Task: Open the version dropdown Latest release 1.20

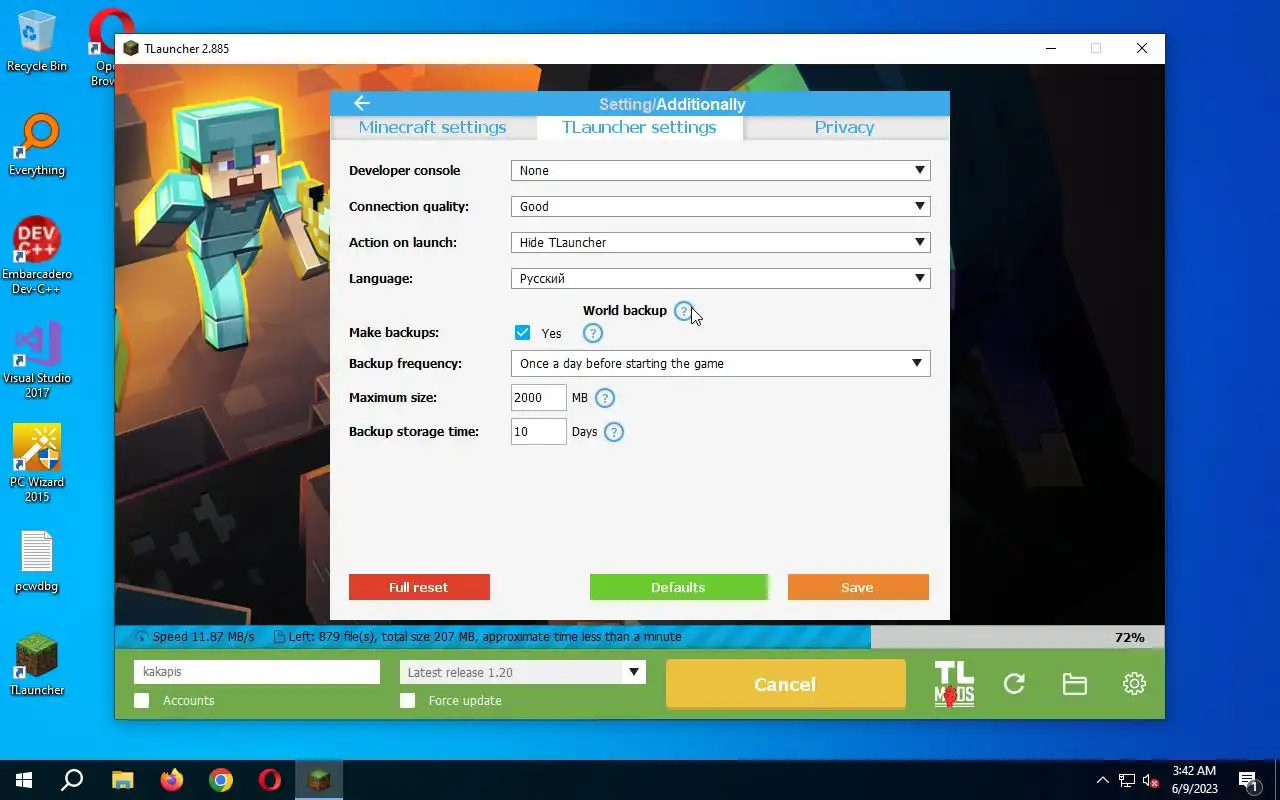Action: tap(523, 672)
